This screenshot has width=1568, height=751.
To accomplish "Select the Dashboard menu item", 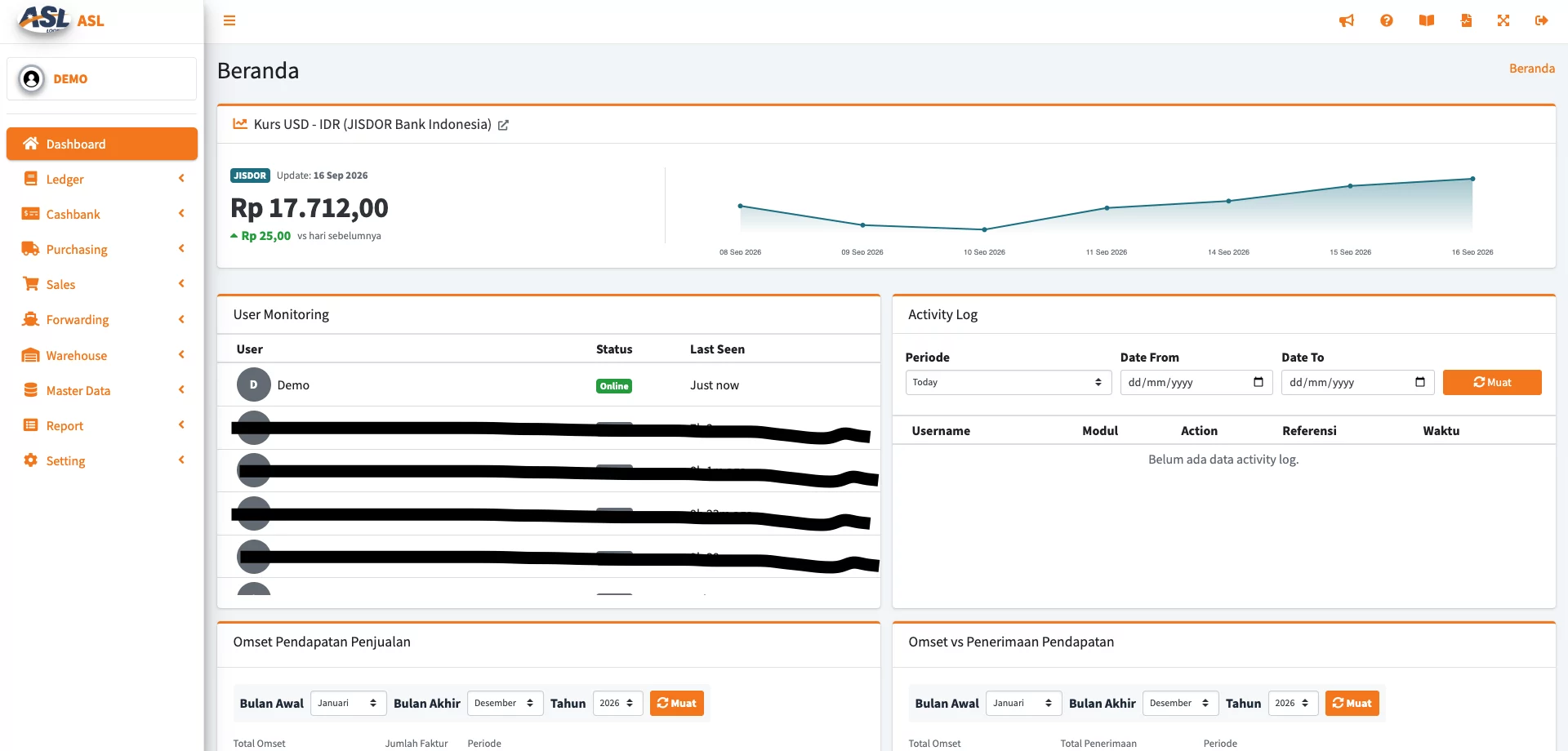I will pyautogui.click(x=102, y=144).
